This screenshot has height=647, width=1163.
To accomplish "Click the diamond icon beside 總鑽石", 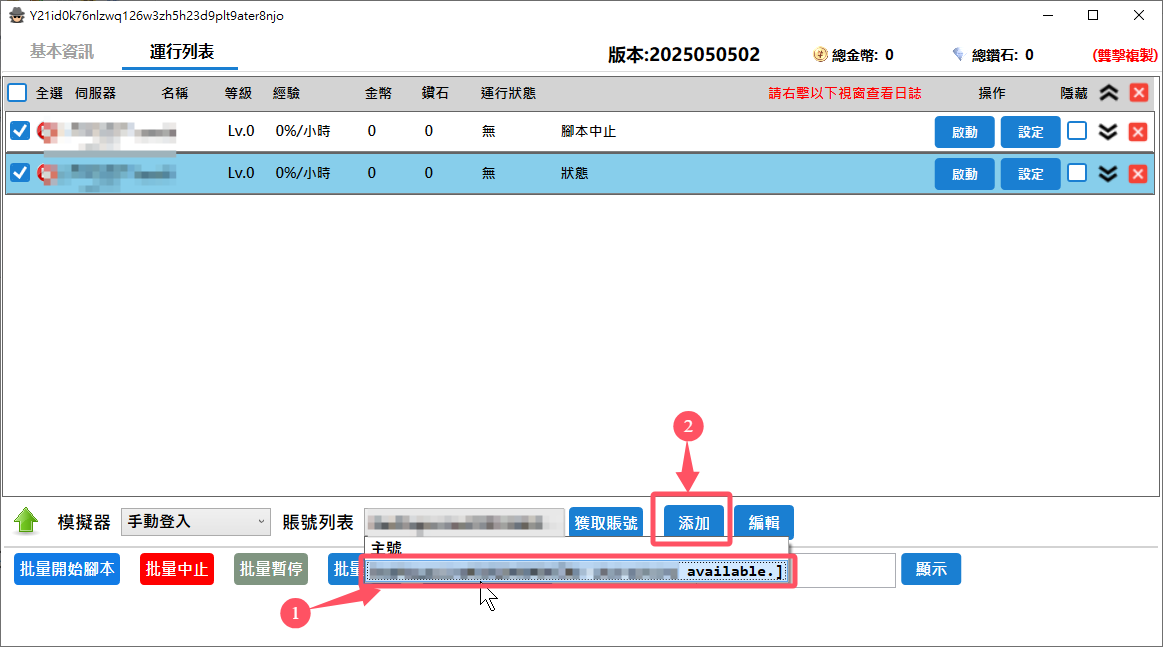I will pos(958,55).
